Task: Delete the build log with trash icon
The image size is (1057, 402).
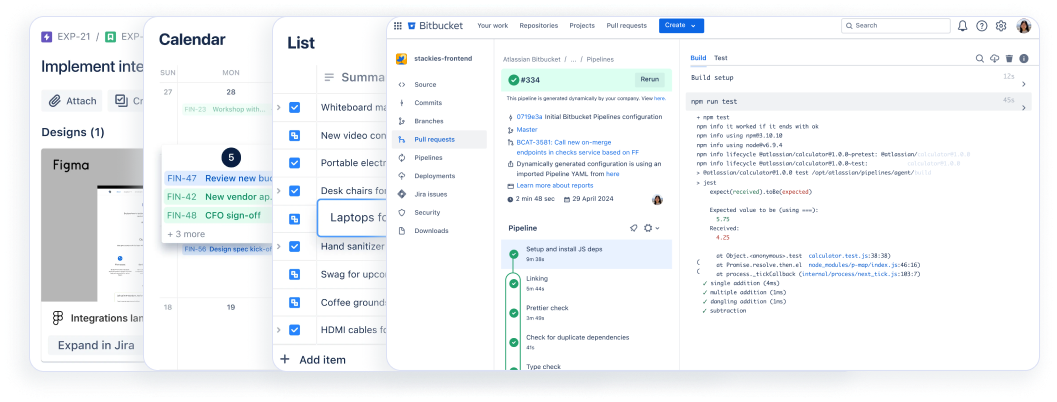Action: (x=1009, y=59)
